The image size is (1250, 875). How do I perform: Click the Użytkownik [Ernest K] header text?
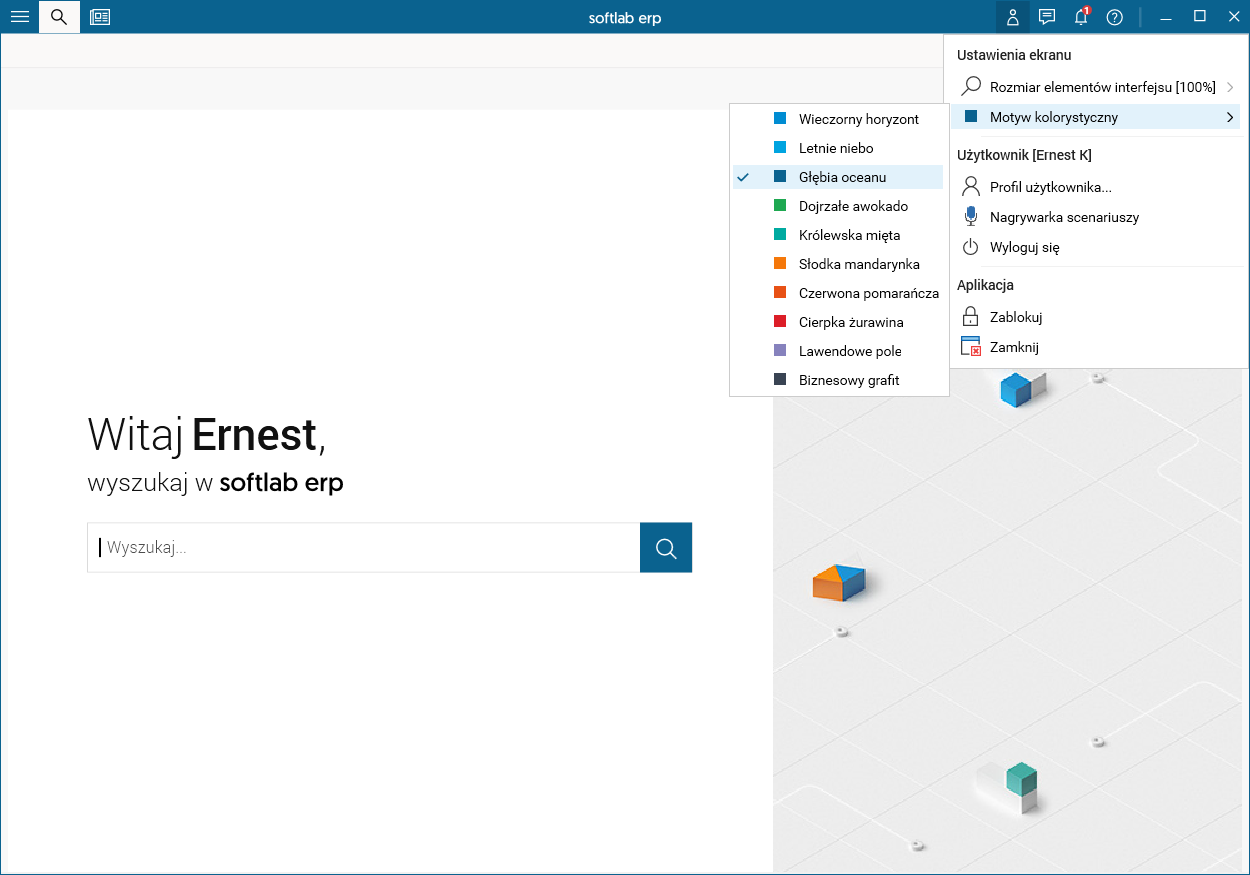tap(1024, 155)
